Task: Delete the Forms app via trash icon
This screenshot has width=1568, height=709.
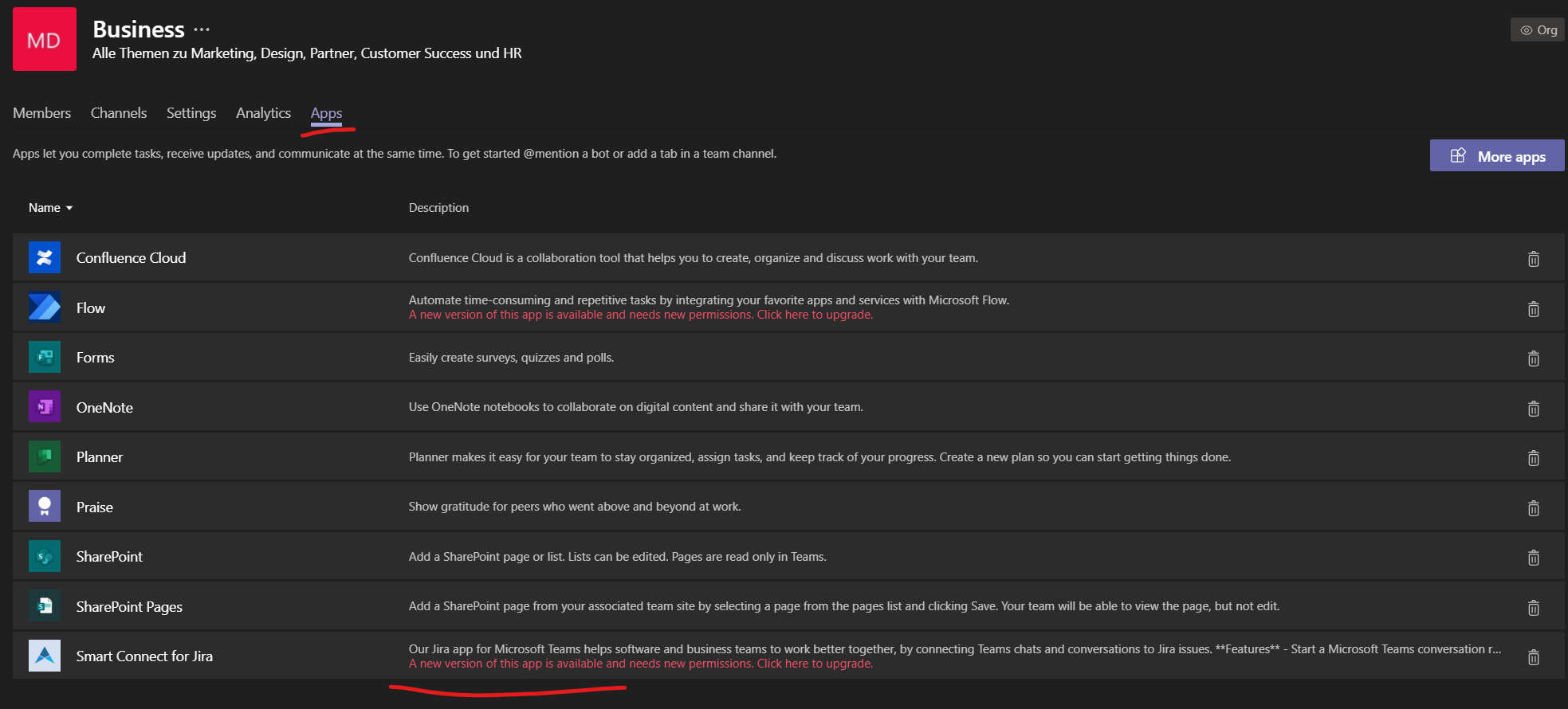Action: pos(1533,358)
